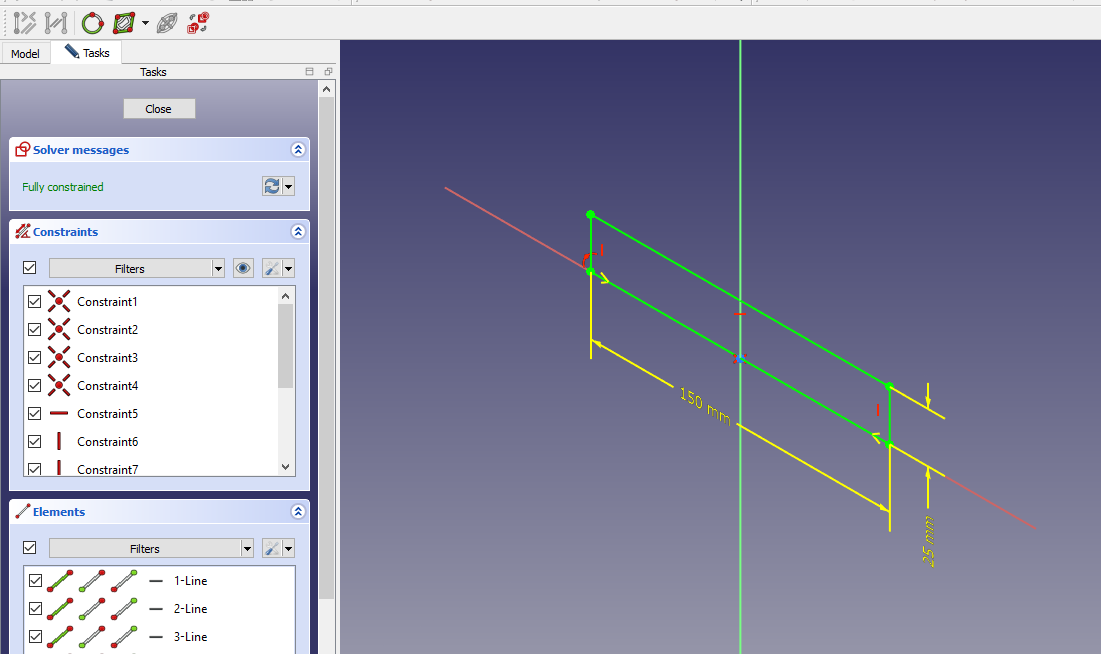
Task: Click the Tasks panel collapse title icon
Action: coord(309,72)
